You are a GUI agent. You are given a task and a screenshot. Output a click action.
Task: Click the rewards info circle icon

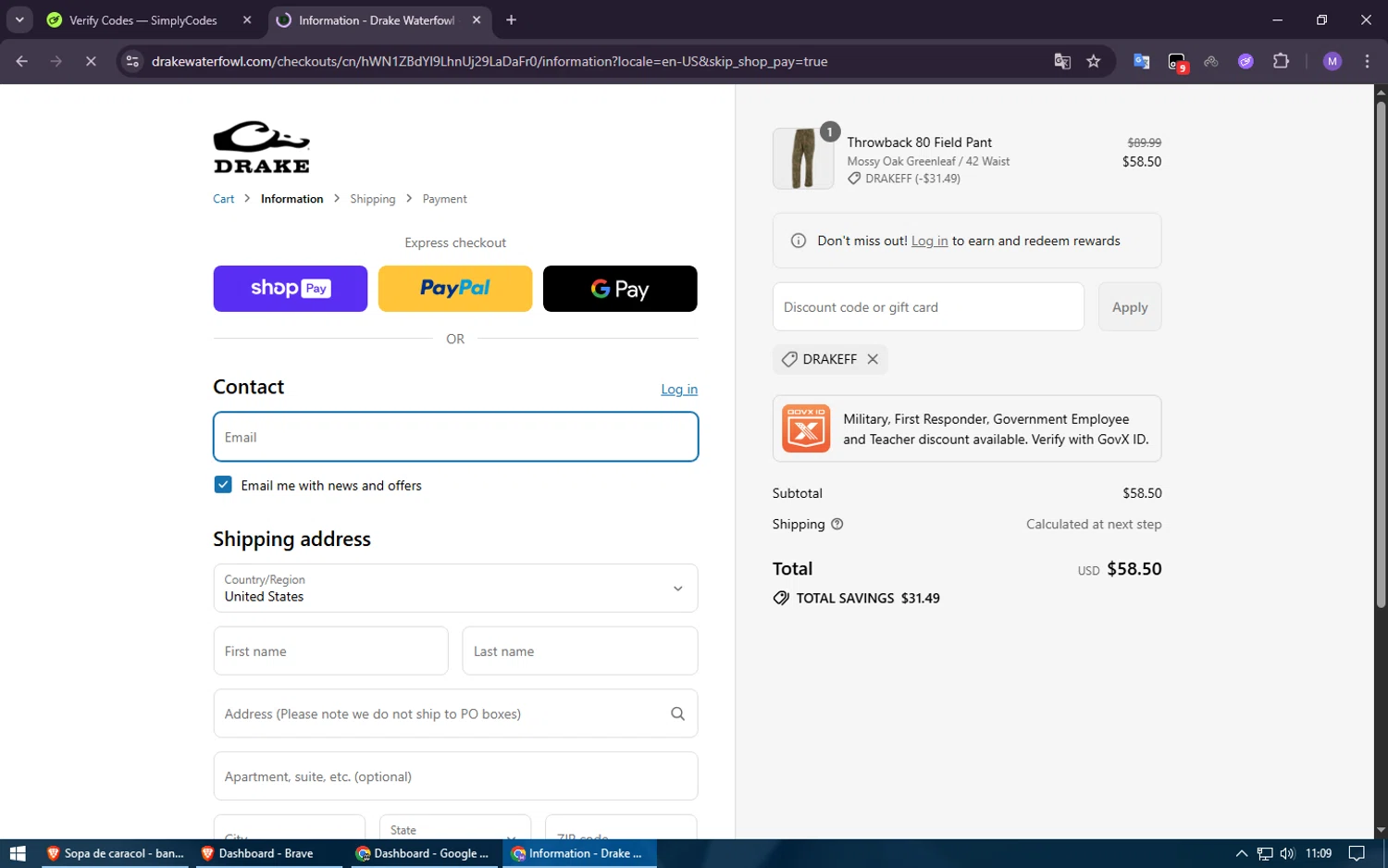click(799, 241)
